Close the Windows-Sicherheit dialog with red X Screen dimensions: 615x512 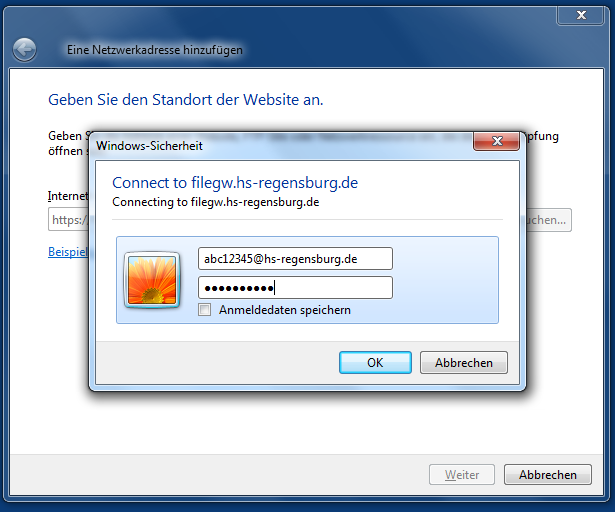point(497,141)
